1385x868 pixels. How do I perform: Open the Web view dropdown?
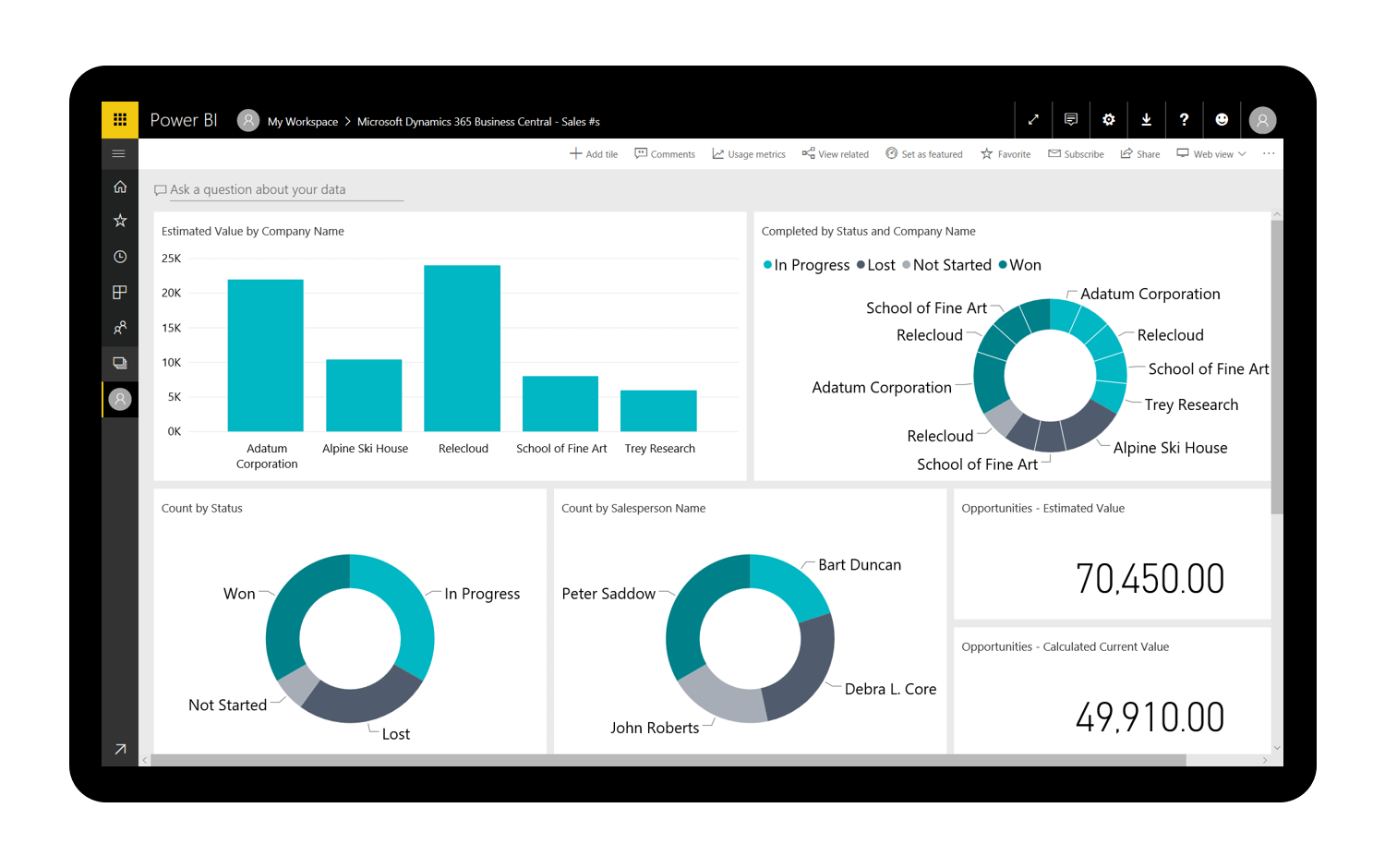click(x=1210, y=153)
